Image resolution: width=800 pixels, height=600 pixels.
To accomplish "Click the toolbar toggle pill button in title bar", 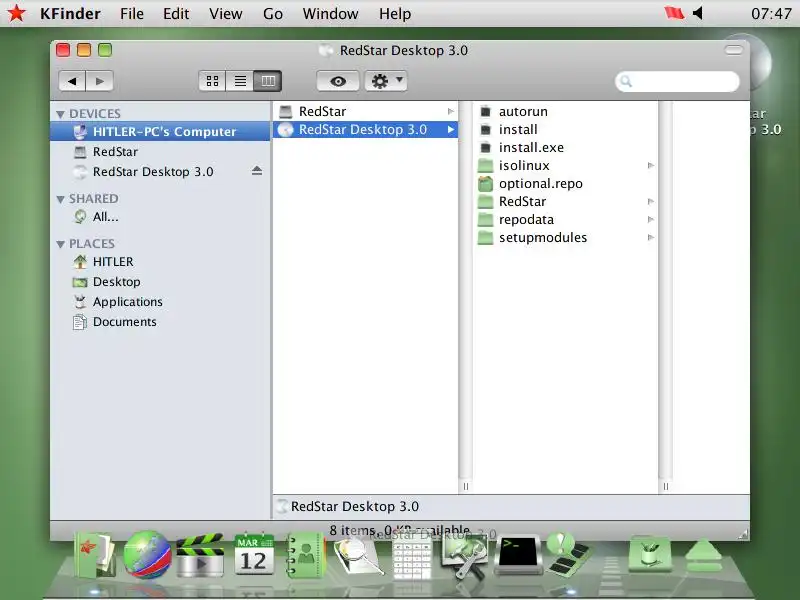I will tap(734, 50).
